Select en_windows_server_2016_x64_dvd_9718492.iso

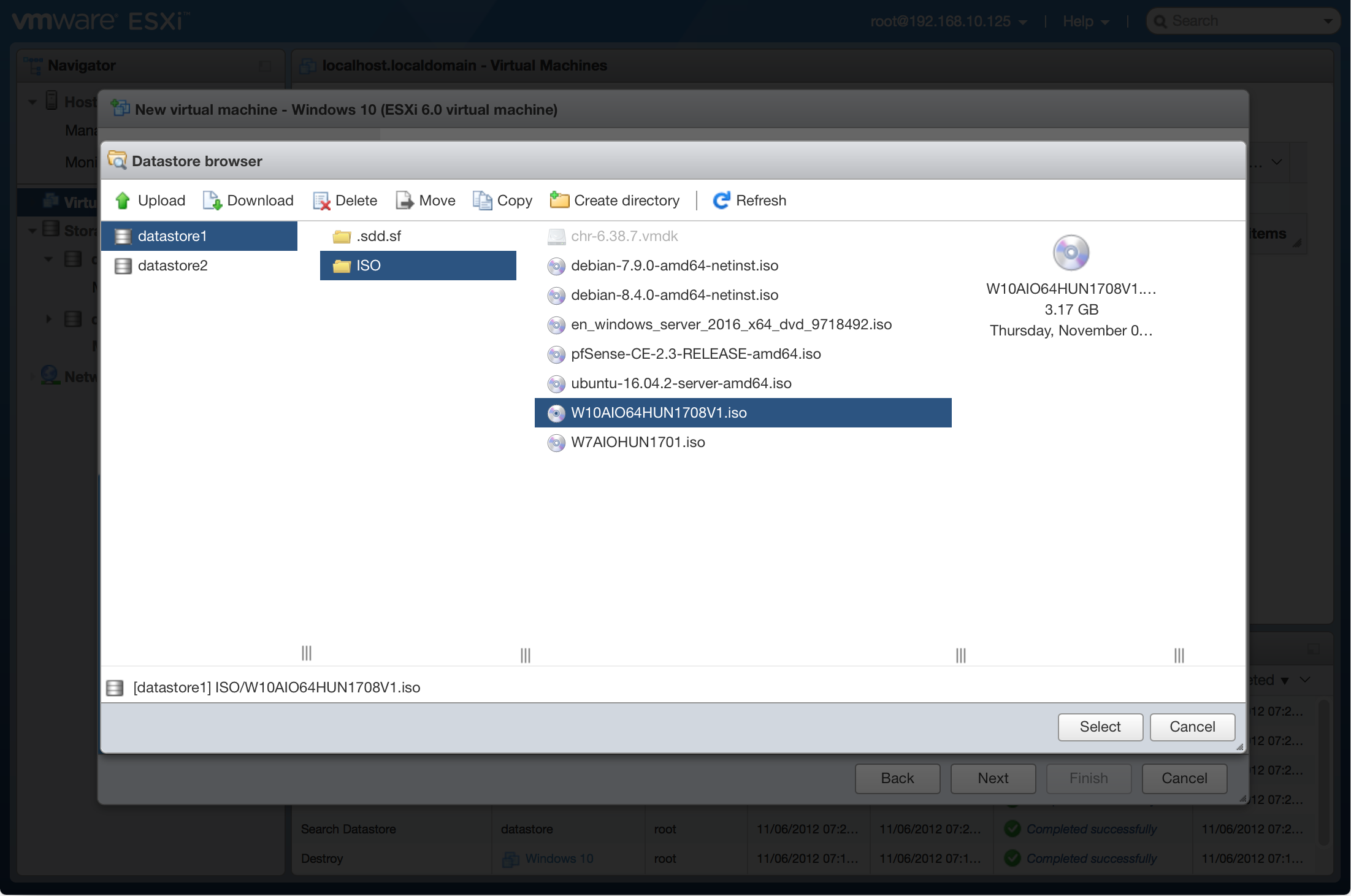pyautogui.click(x=743, y=324)
